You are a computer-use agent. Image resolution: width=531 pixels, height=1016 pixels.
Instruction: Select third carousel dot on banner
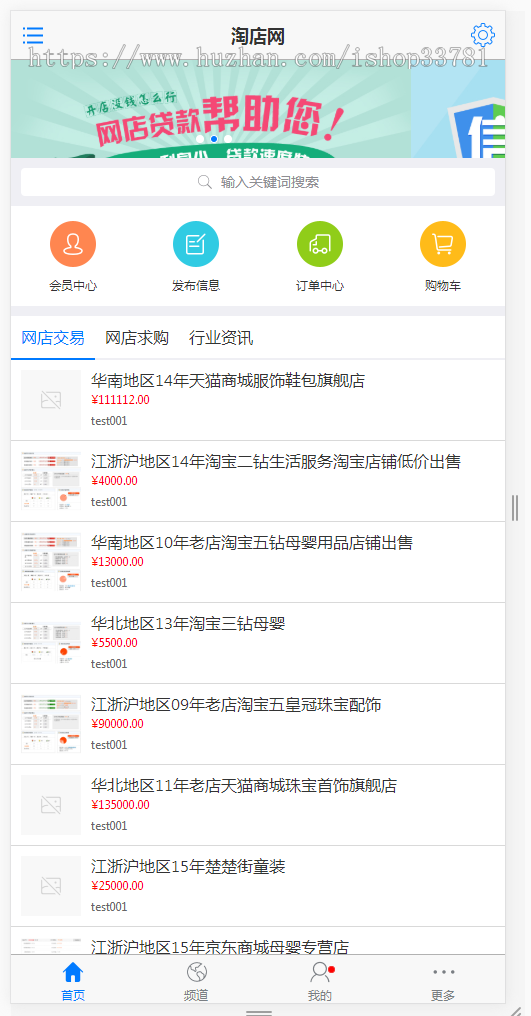(x=228, y=139)
